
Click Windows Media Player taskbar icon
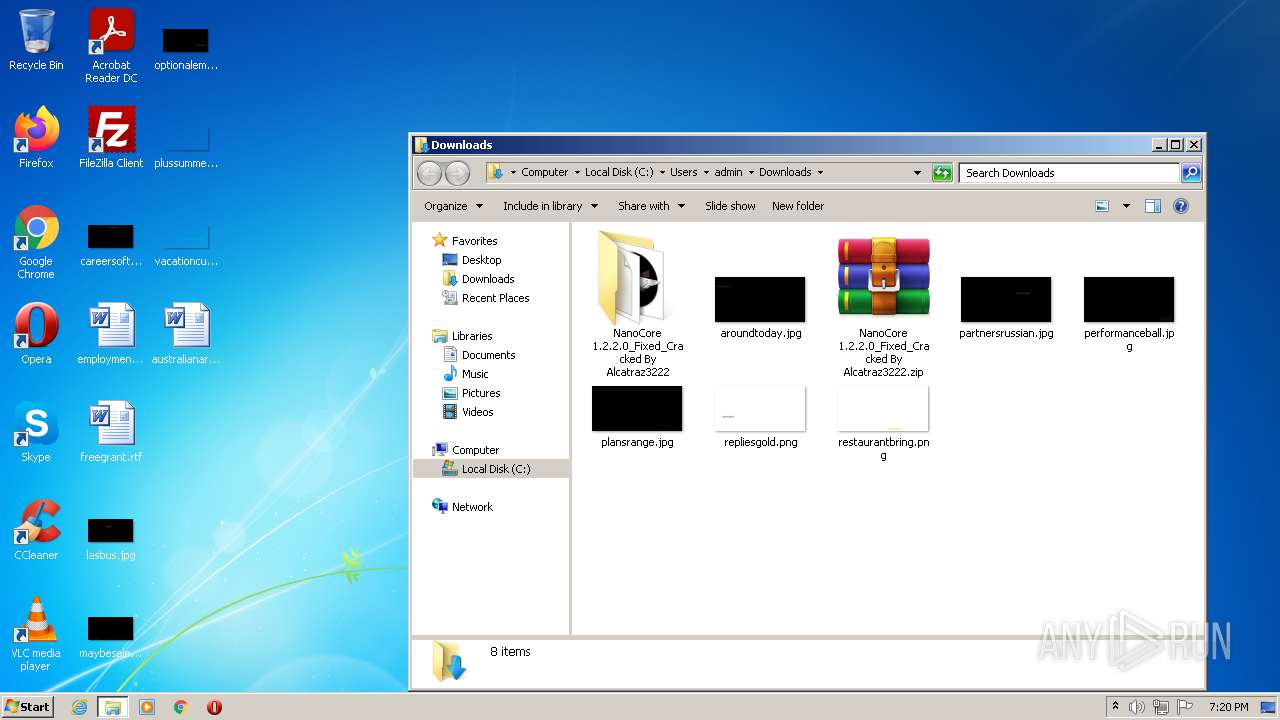point(147,707)
